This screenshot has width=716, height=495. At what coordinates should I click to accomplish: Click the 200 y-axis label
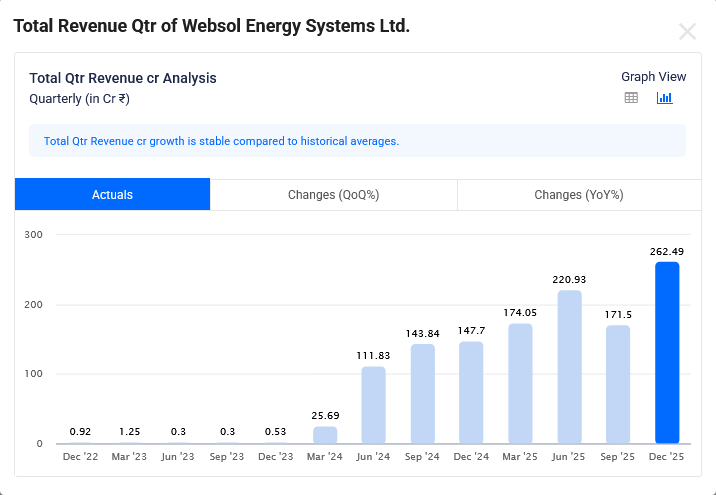pos(33,305)
